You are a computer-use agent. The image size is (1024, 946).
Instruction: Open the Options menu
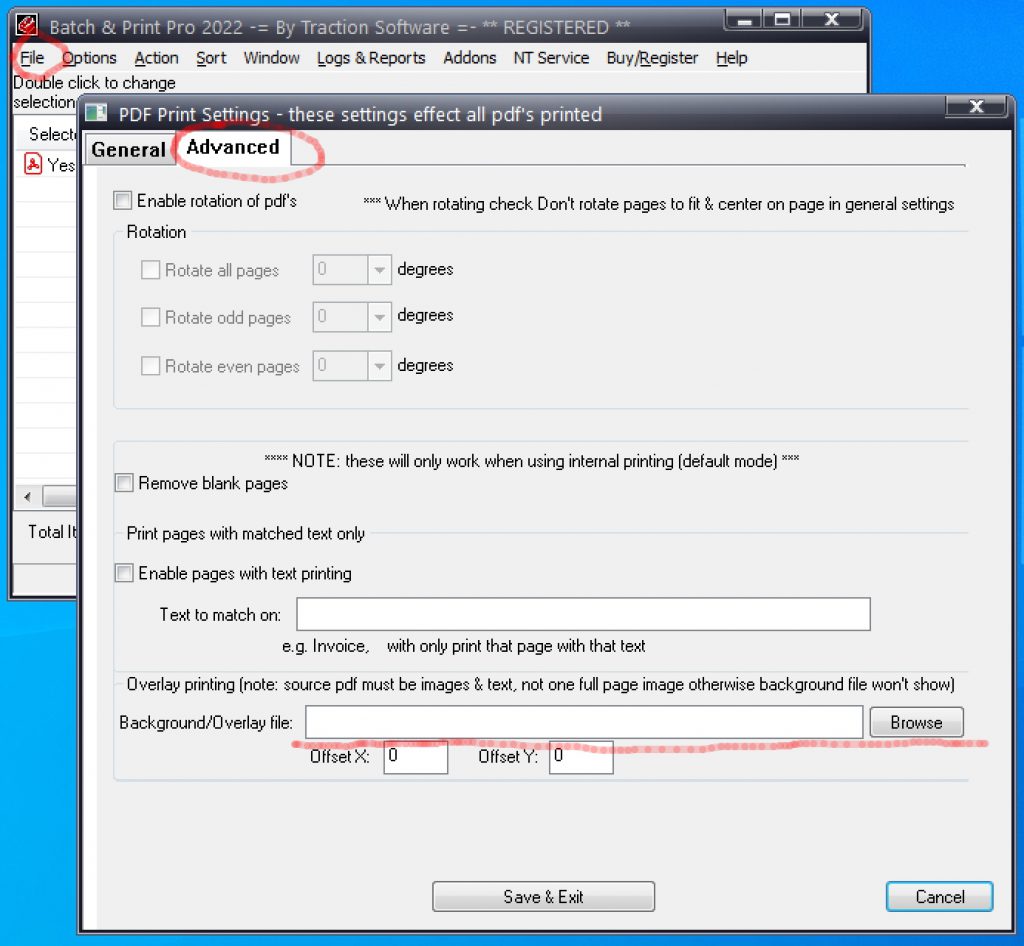click(x=88, y=58)
